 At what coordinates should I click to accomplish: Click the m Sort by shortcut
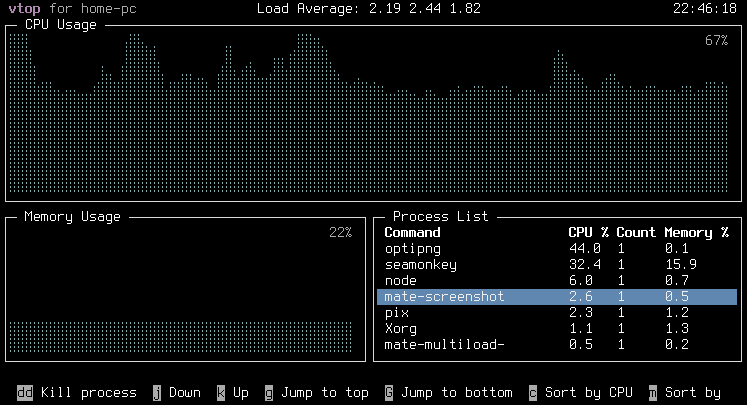685,393
